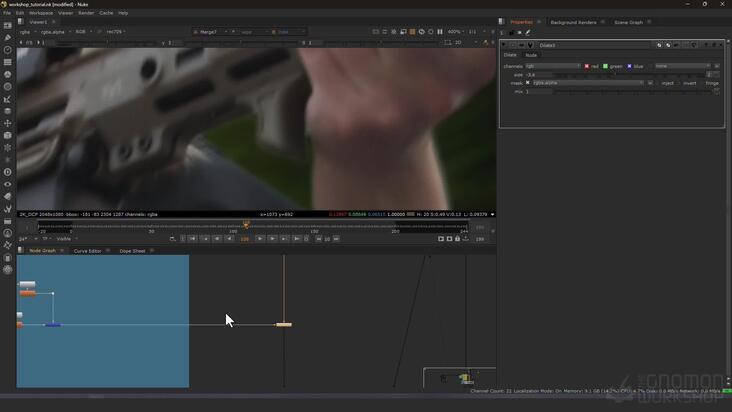Select the Properties tab

[x=521, y=22]
